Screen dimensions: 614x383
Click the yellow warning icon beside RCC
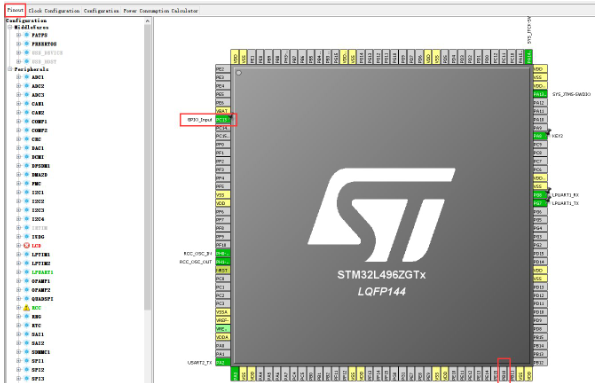[x=27, y=307]
